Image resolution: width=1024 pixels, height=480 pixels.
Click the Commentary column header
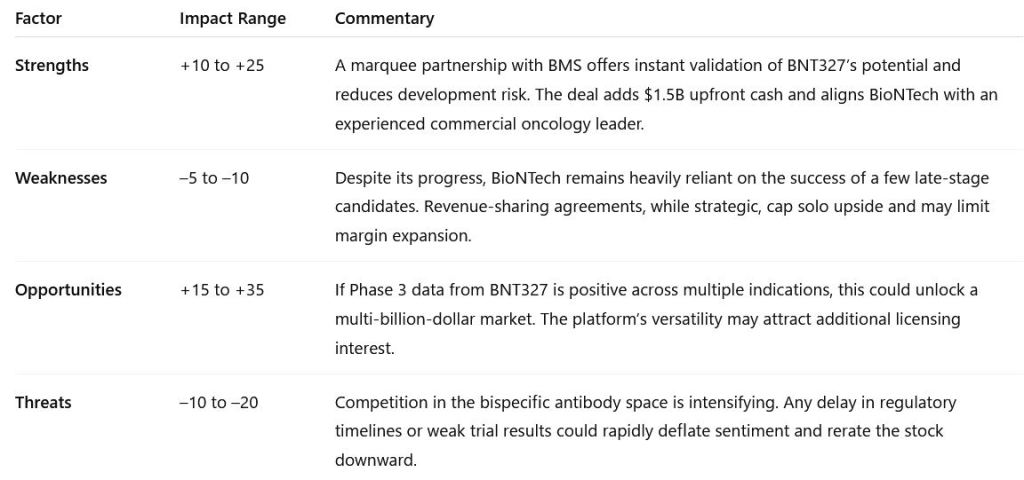pyautogui.click(x=384, y=19)
